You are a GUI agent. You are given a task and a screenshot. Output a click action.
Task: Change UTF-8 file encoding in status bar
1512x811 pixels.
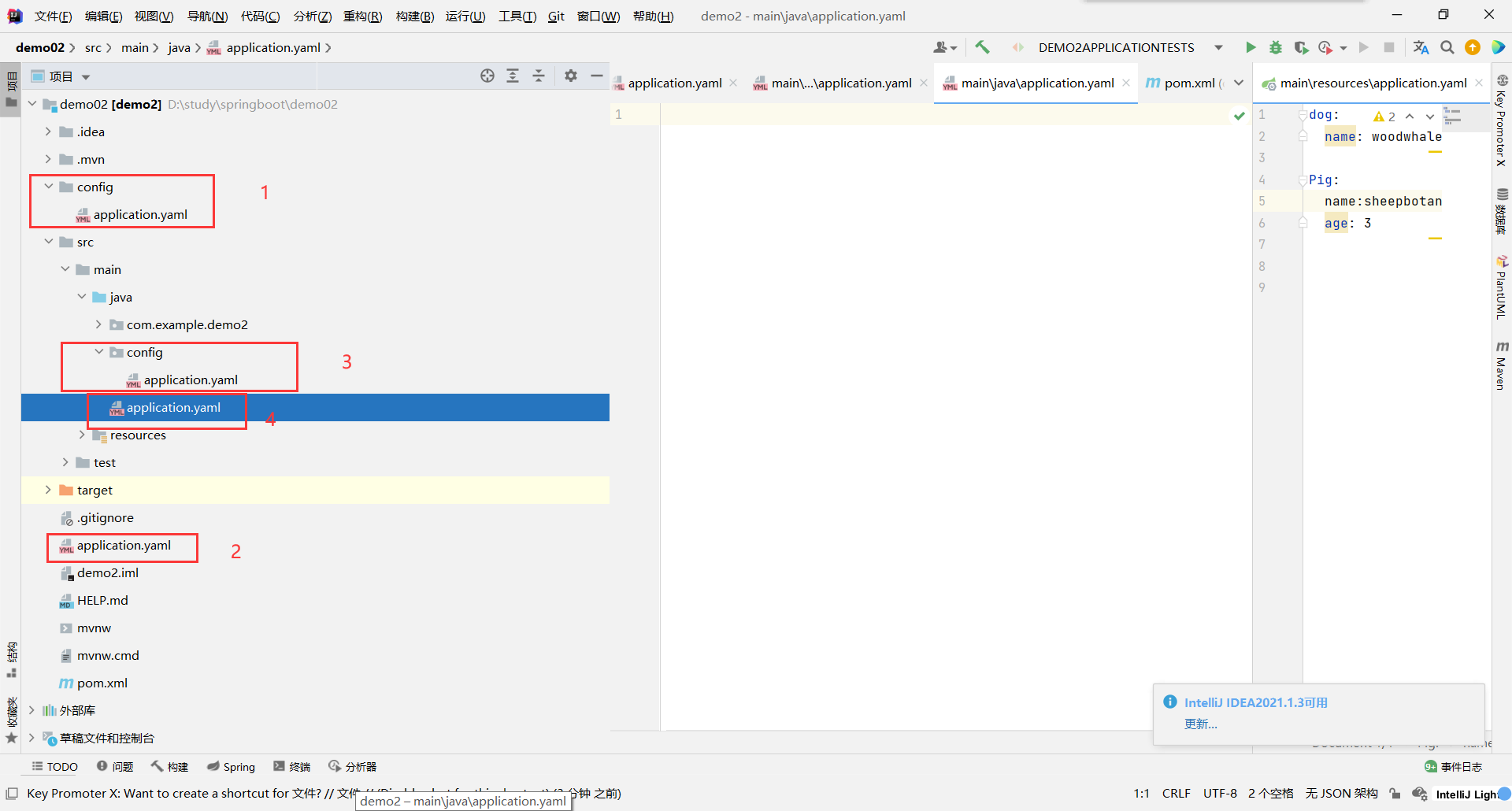pyautogui.click(x=1220, y=794)
